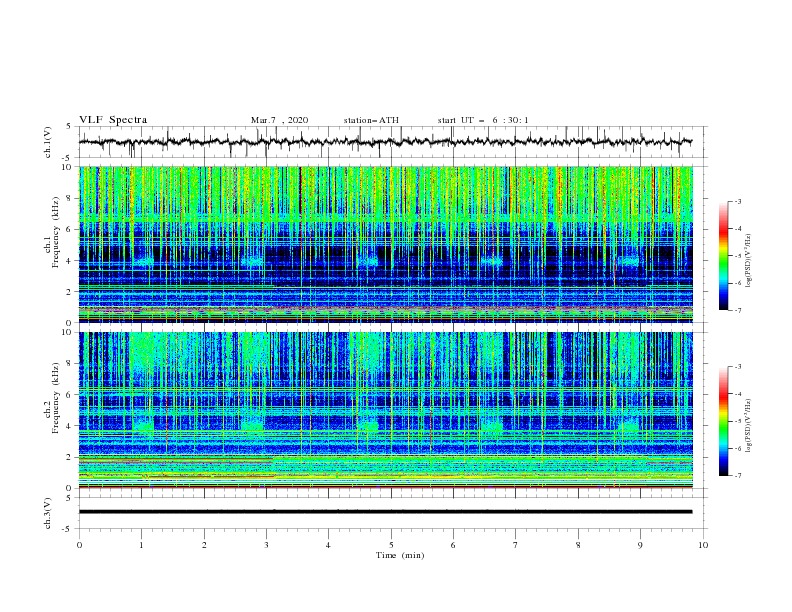792x612 pixels.
Task: Click the time-axis tick label "9"
Action: pos(640,545)
